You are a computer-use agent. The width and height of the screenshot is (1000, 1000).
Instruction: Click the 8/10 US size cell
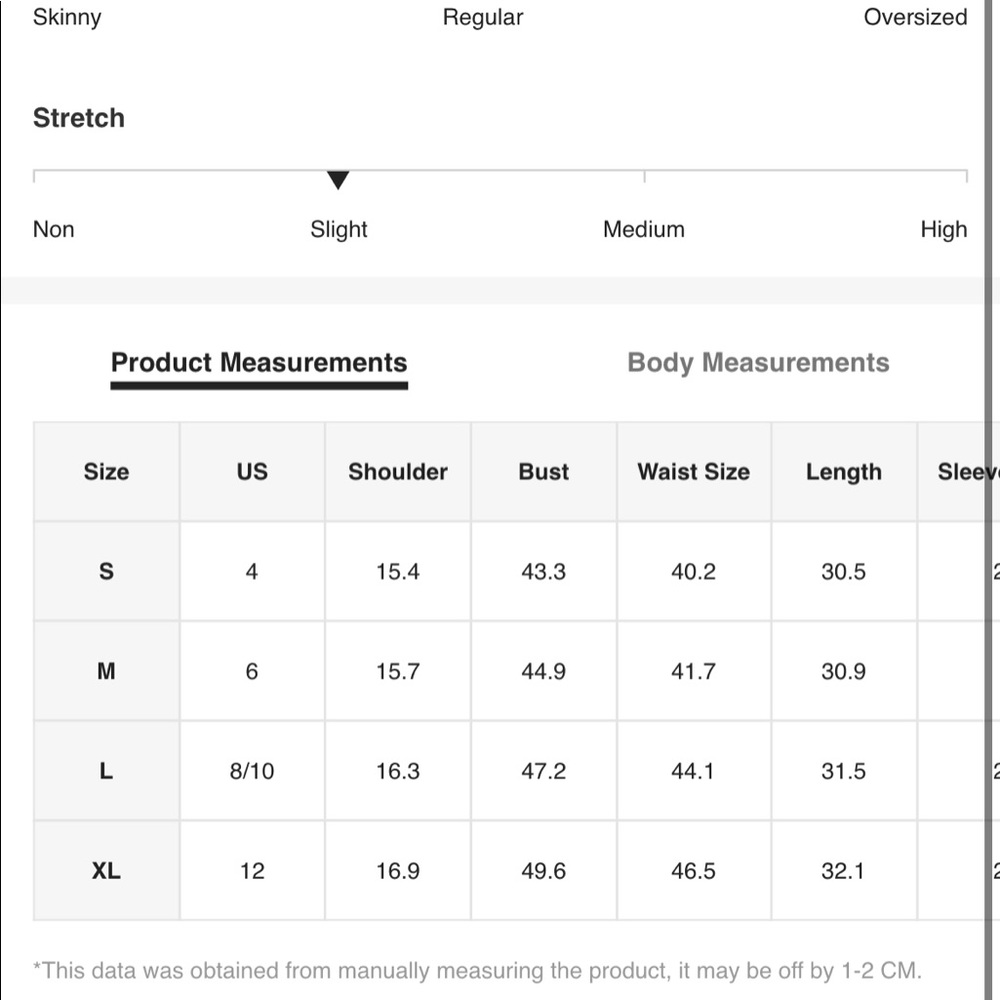pyautogui.click(x=252, y=771)
